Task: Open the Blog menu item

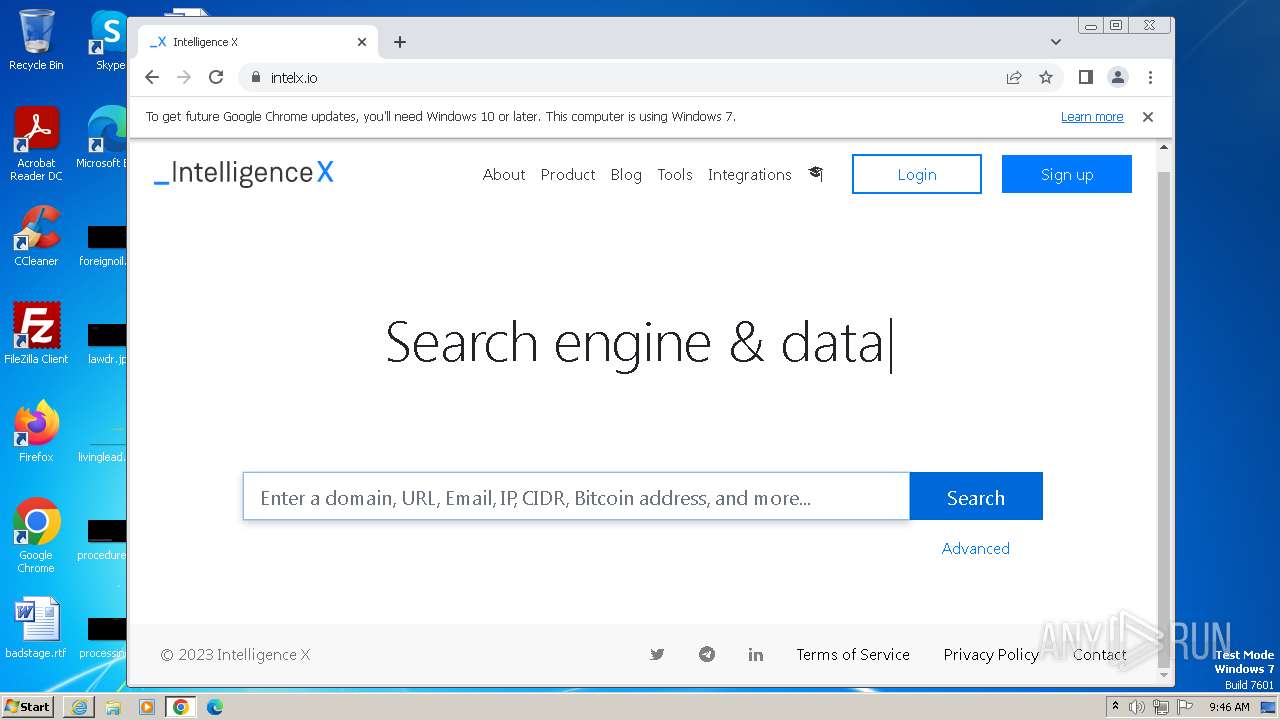Action: [x=626, y=174]
